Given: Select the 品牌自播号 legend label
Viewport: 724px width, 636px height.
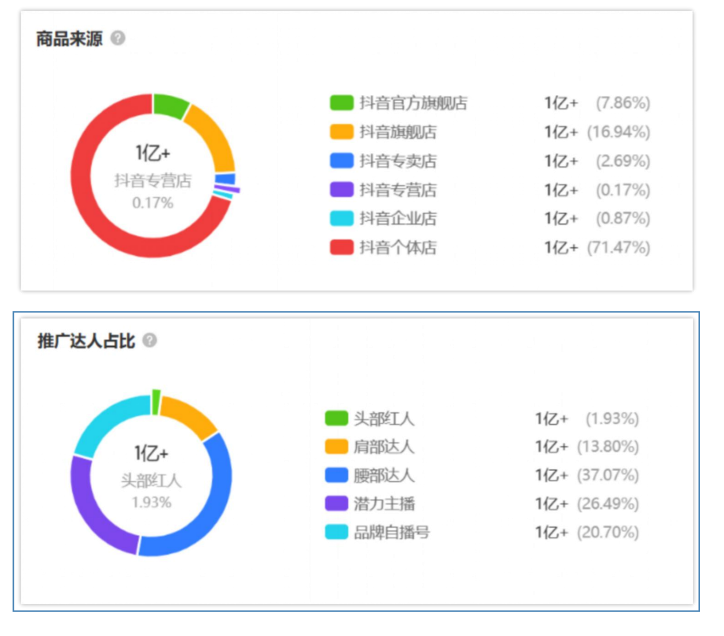Looking at the screenshot, I should coord(391,532).
